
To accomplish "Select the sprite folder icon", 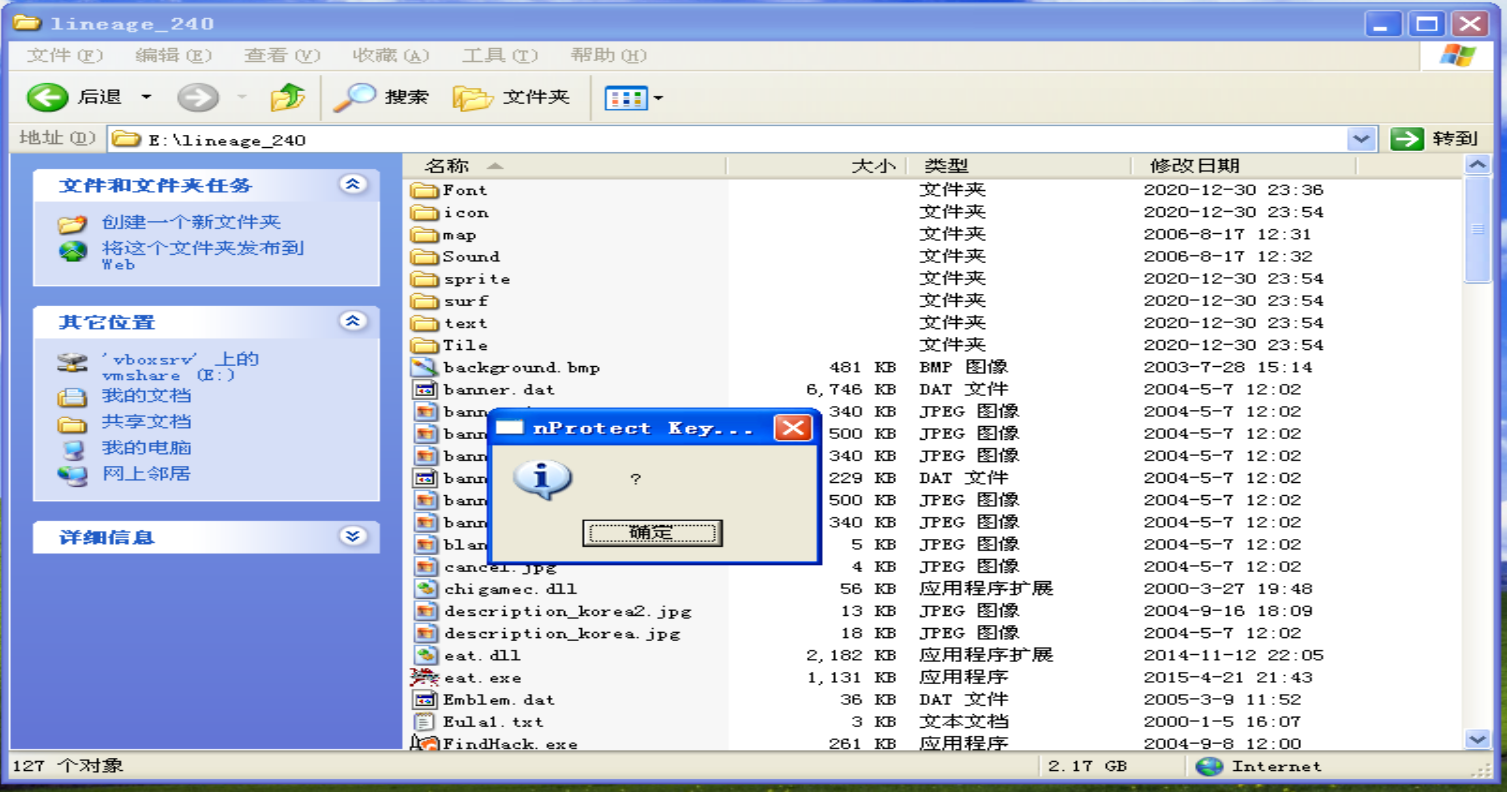I will (425, 279).
